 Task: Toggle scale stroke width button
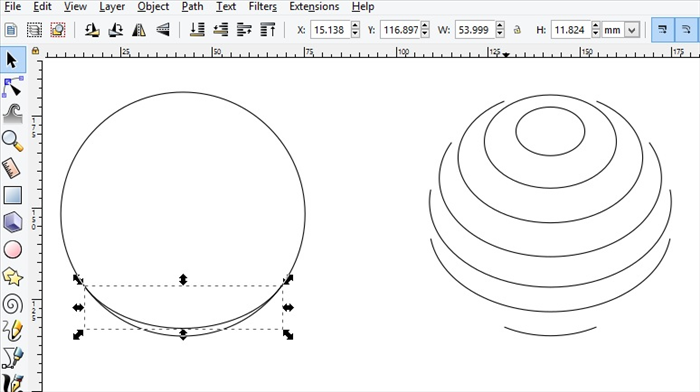pyautogui.click(x=662, y=30)
